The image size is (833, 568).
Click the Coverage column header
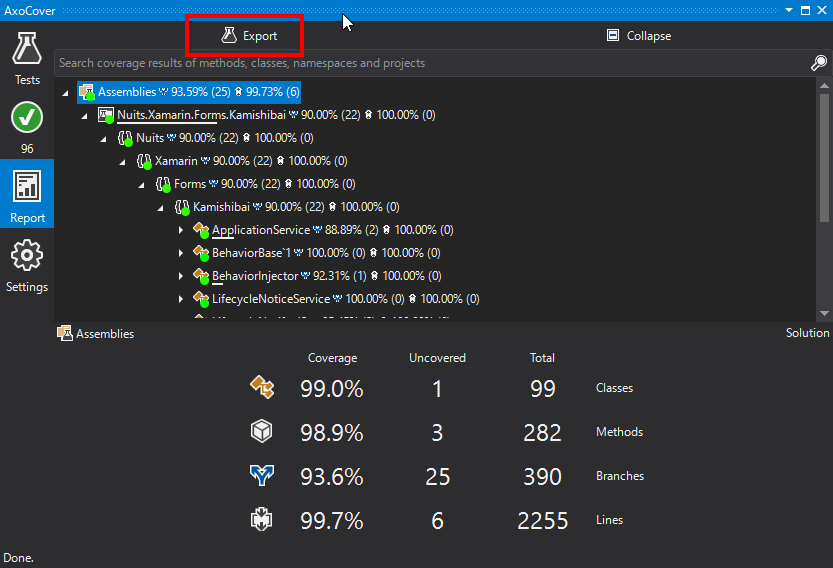point(333,358)
